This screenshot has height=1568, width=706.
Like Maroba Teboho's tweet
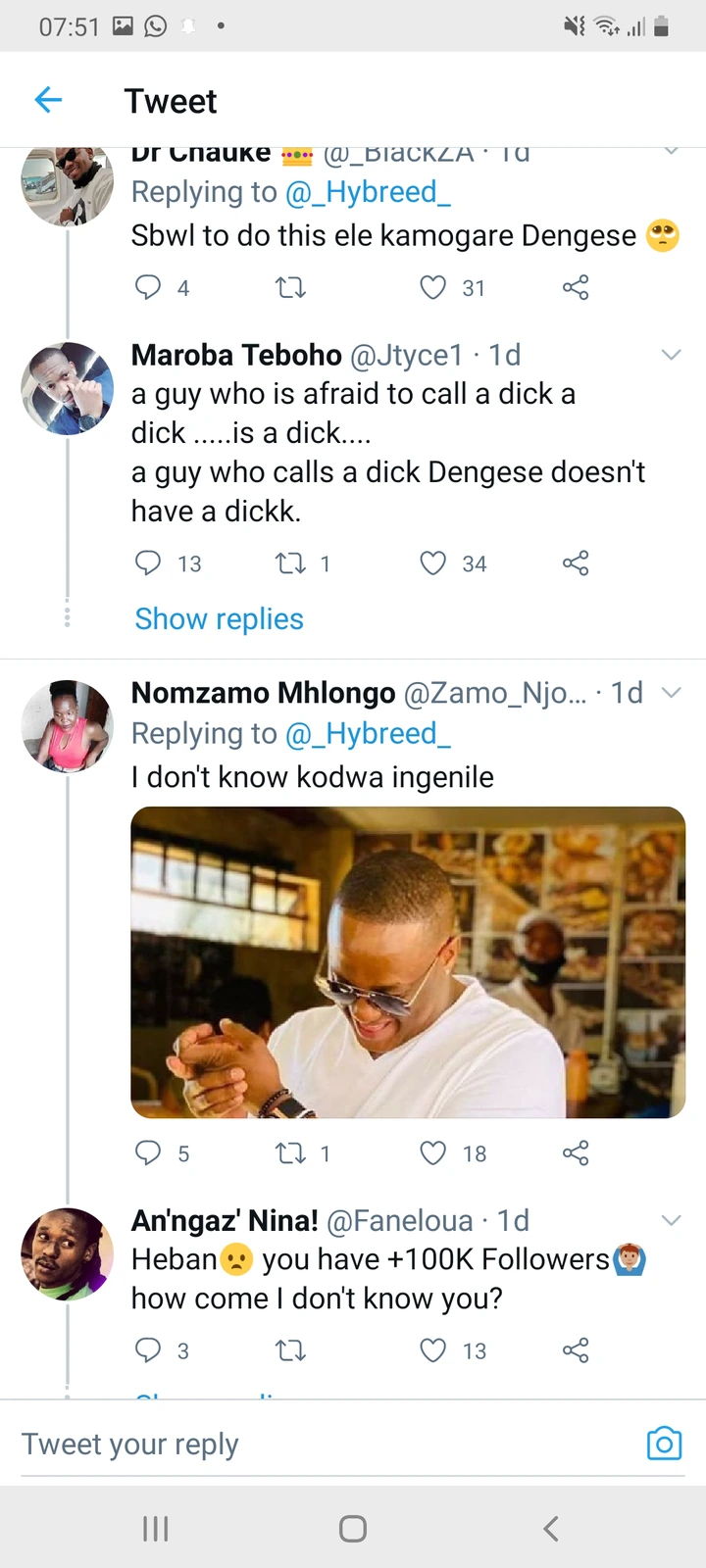[x=432, y=563]
